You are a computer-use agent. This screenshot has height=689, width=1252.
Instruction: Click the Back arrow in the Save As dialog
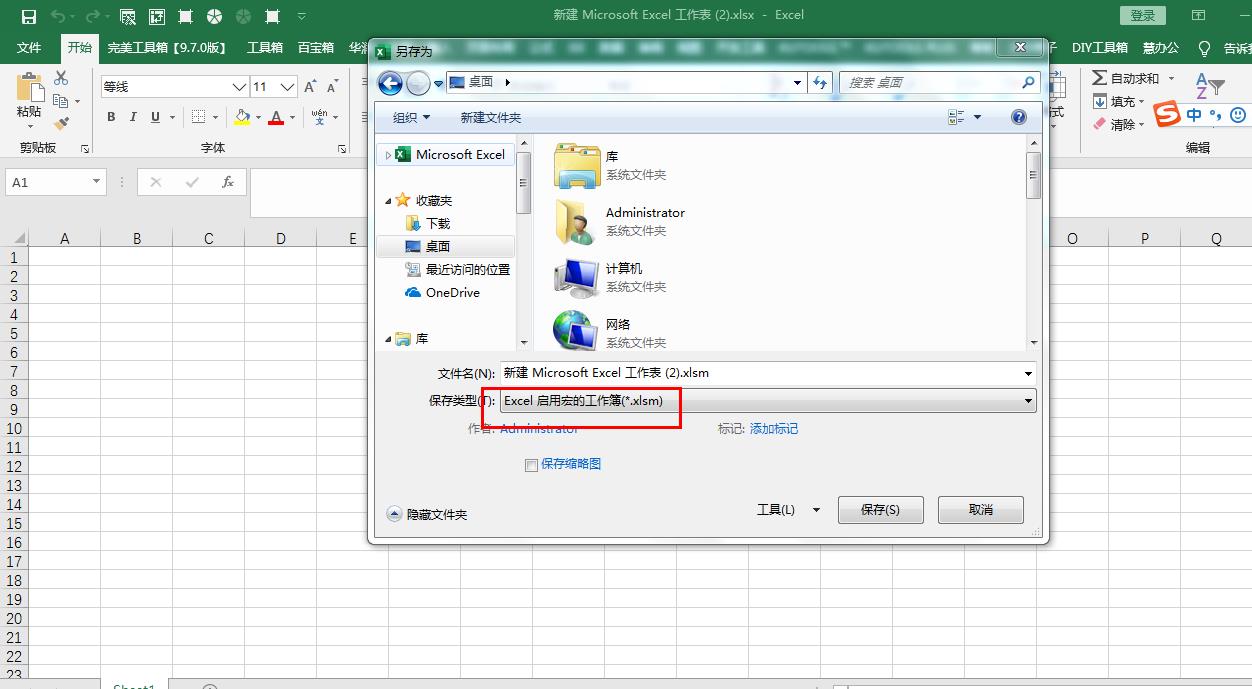pyautogui.click(x=390, y=83)
